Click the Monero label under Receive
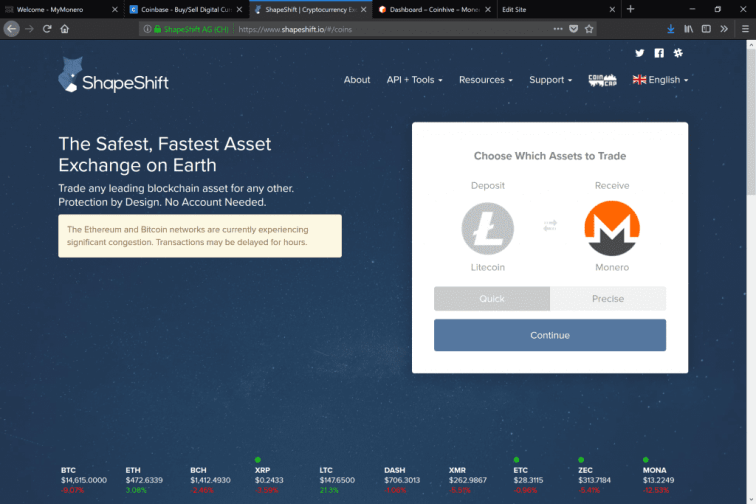 pos(612,267)
